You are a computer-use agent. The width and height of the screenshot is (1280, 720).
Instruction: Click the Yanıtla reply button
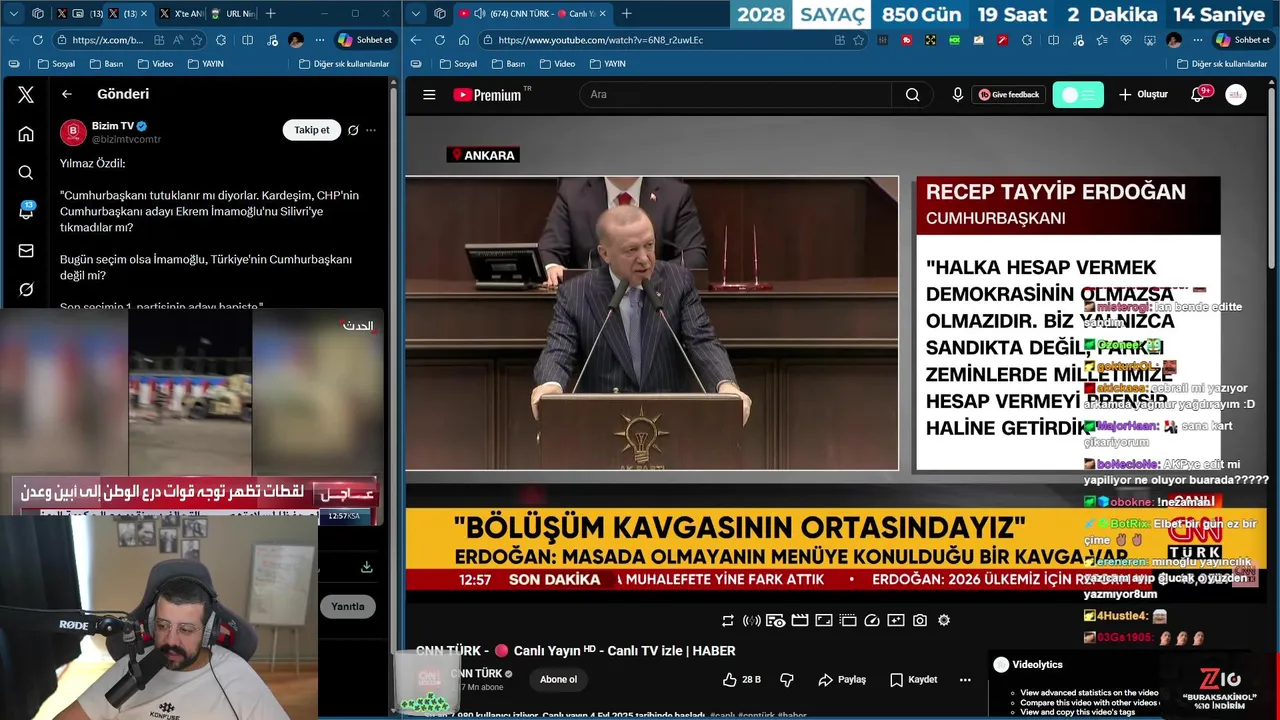pos(348,606)
